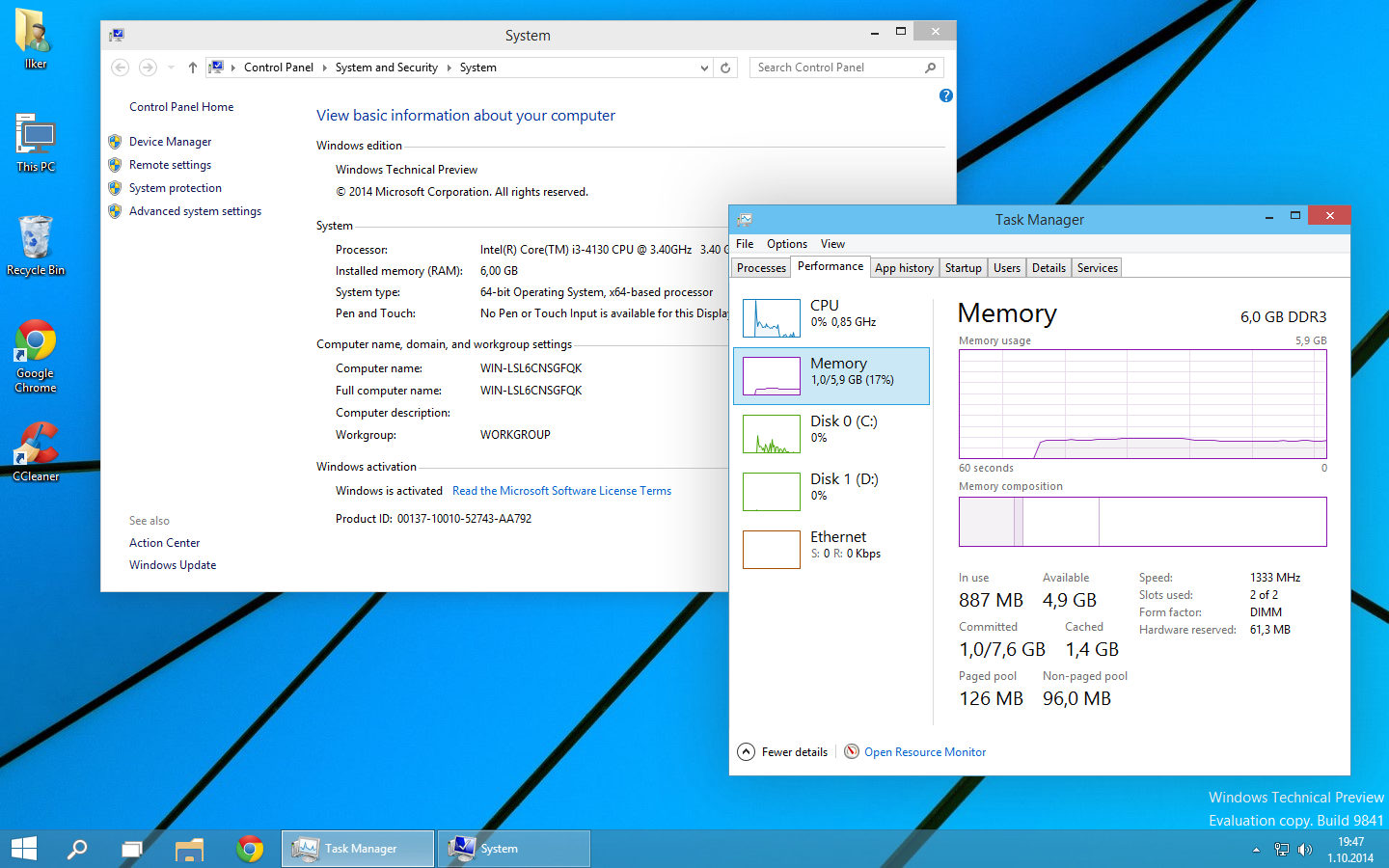Screen dimensions: 1389x868
Task: Switch to Services tab
Action: 1097,268
